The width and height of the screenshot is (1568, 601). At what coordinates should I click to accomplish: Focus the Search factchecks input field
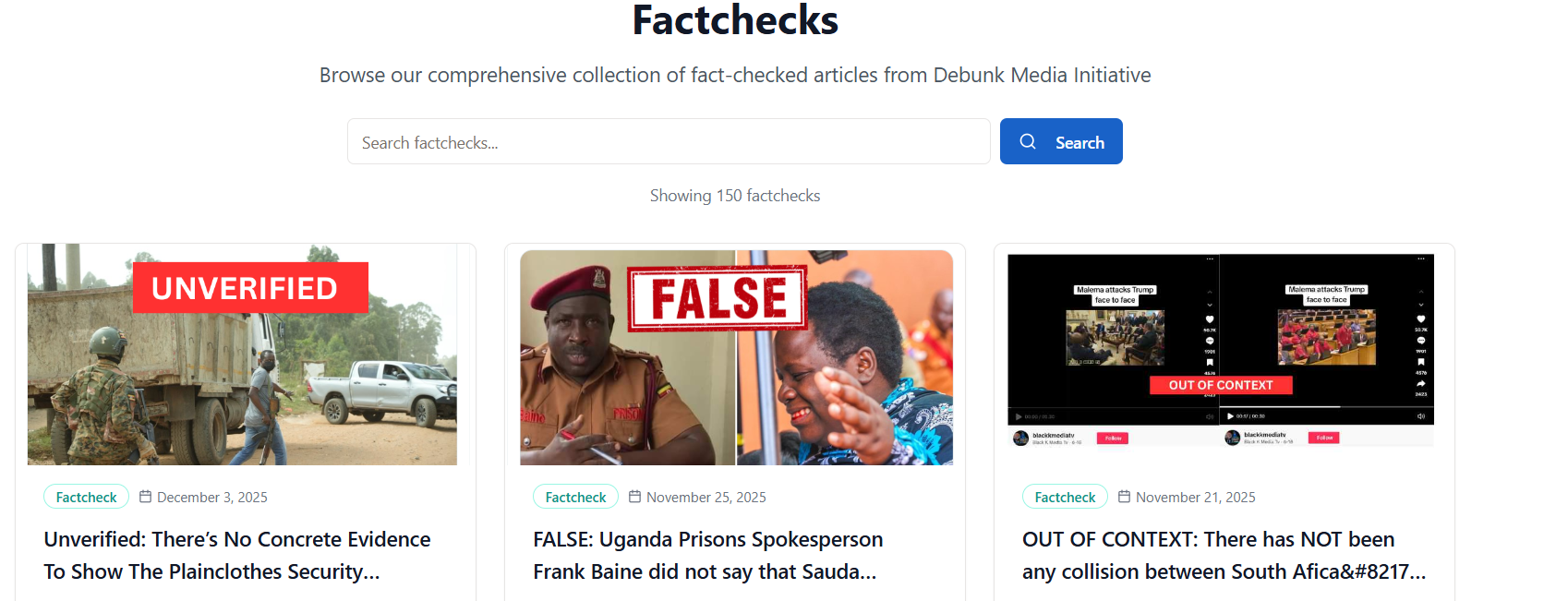(668, 142)
